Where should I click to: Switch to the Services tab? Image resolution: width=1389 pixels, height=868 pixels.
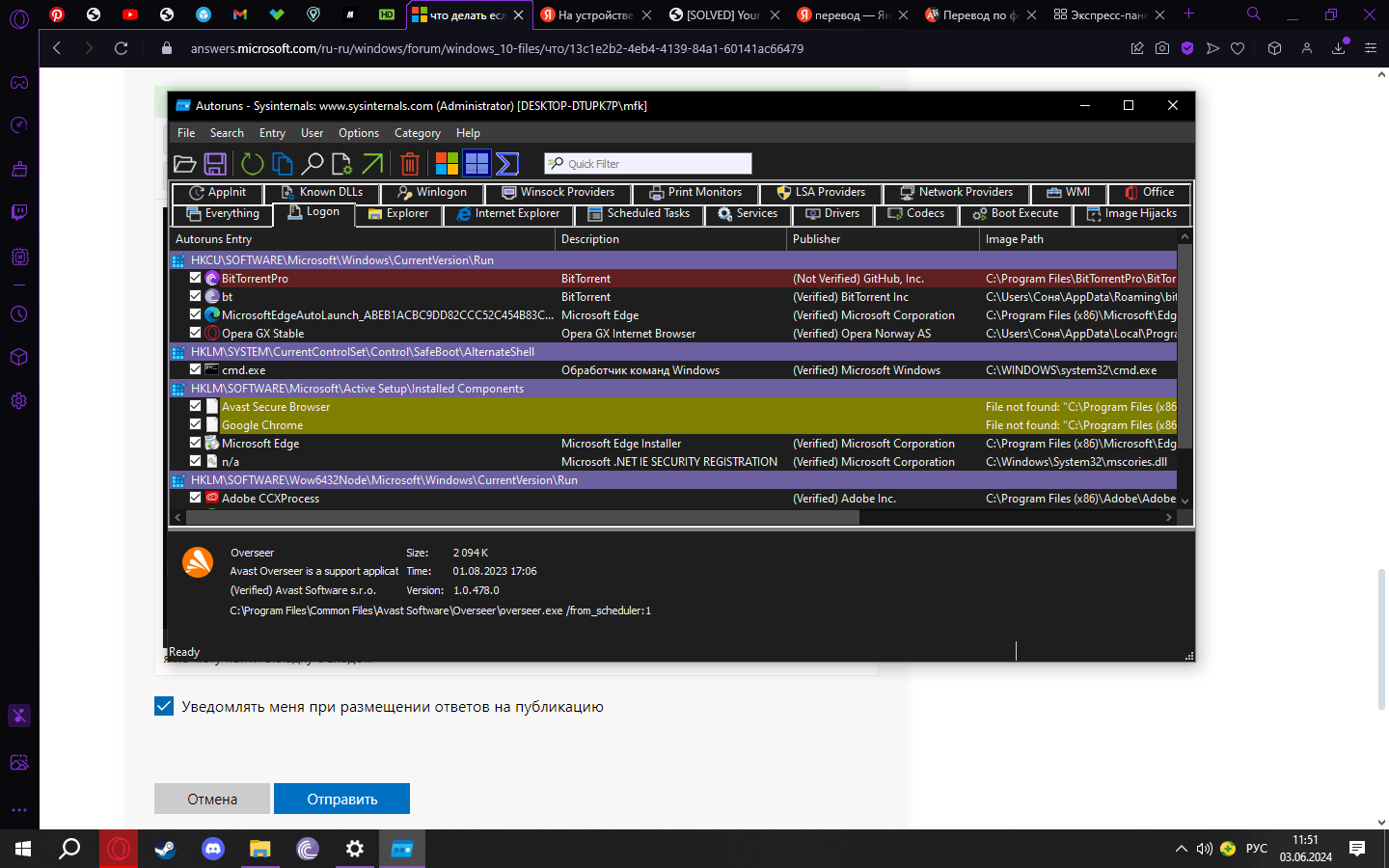pyautogui.click(x=748, y=214)
